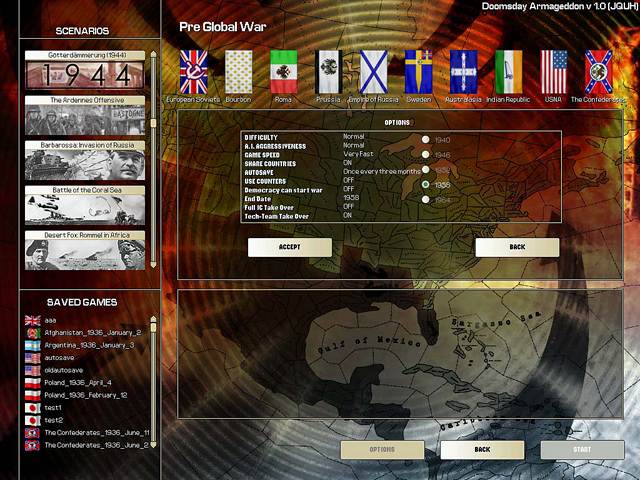The height and width of the screenshot is (480, 640).
Task: Select the 1946 end date radio button
Action: pyautogui.click(x=426, y=154)
